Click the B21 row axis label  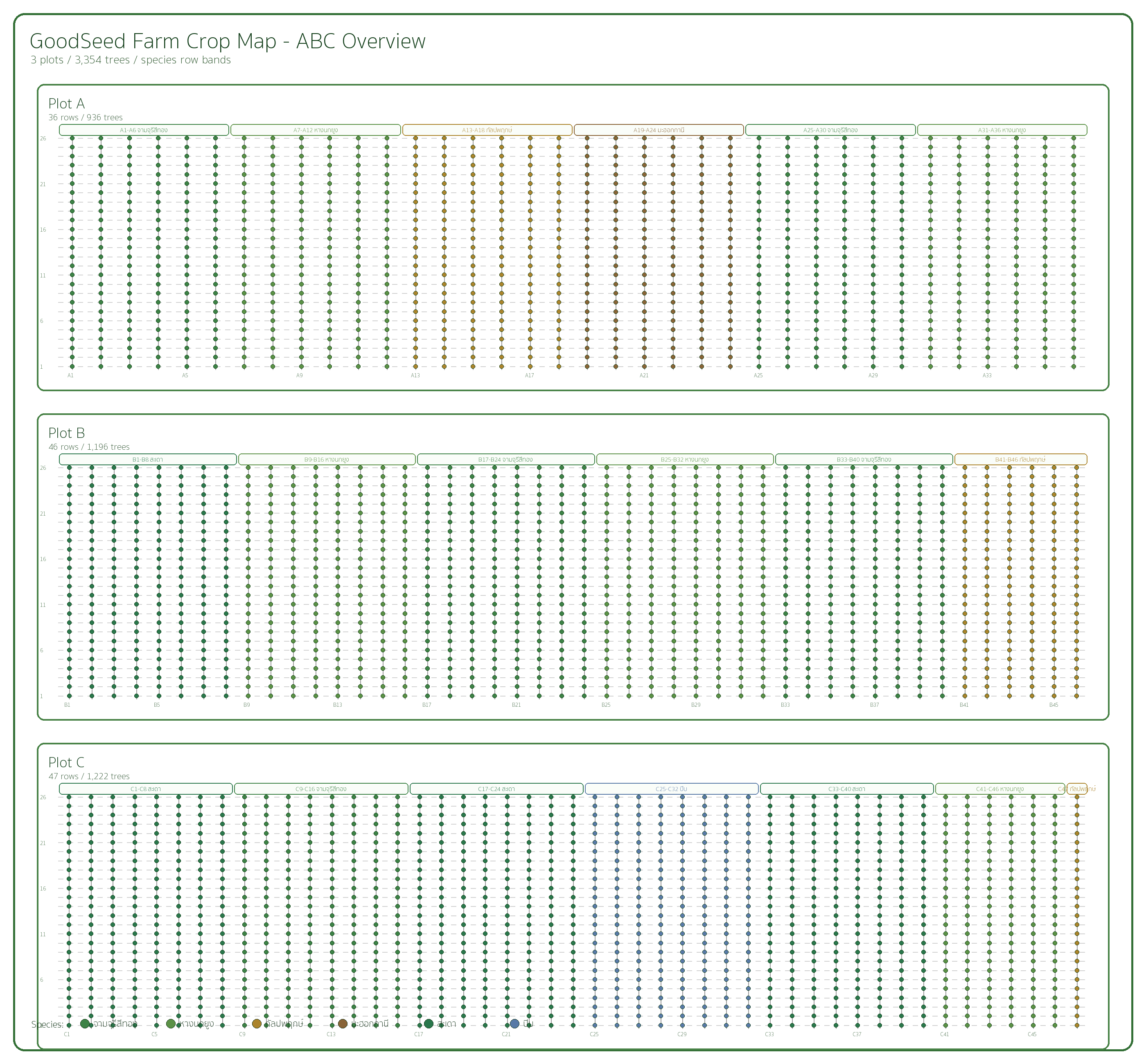click(x=517, y=705)
